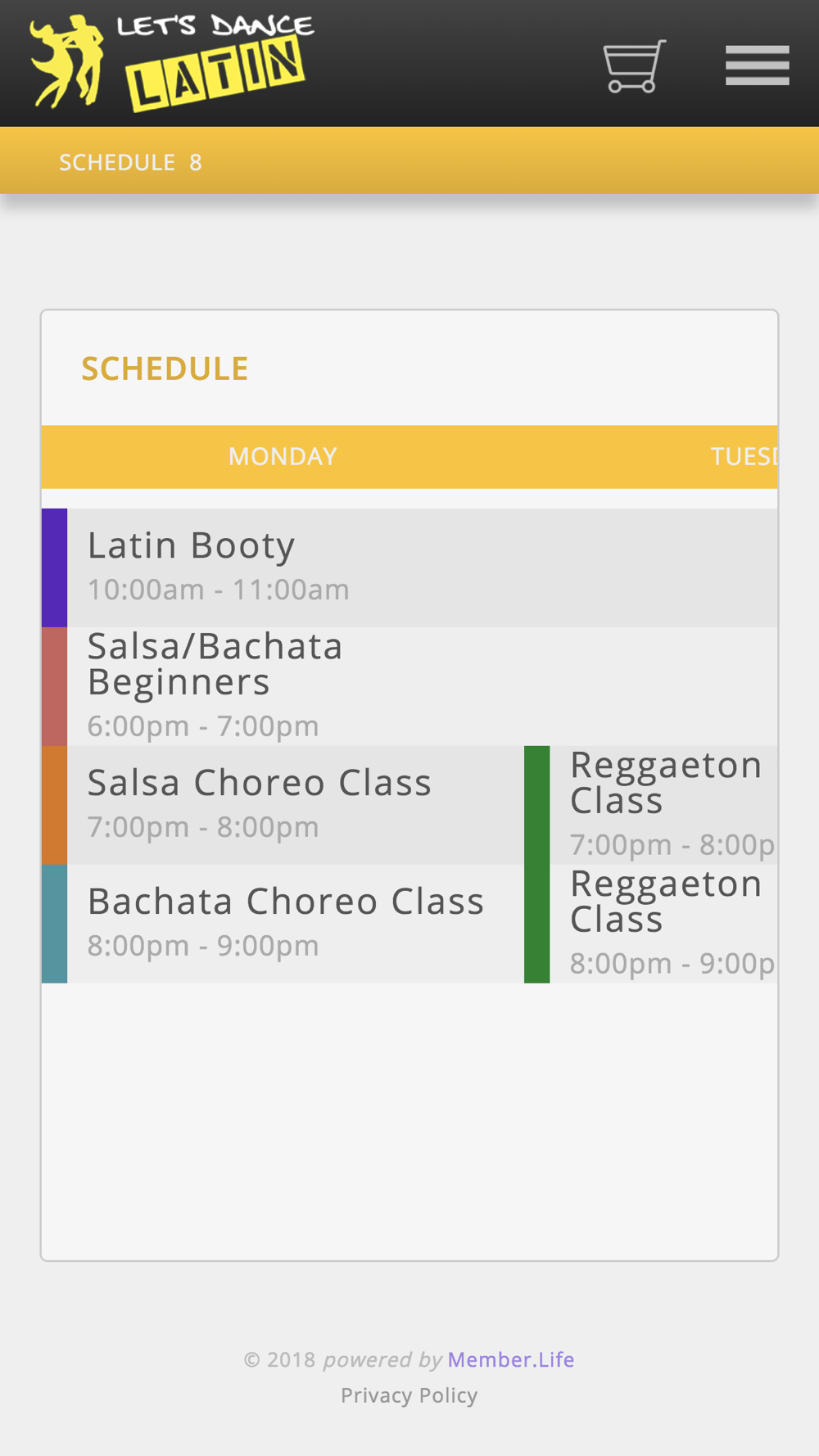The image size is (819, 1456).
Task: Select the Bachata Choreo Class entry
Action: (x=283, y=924)
